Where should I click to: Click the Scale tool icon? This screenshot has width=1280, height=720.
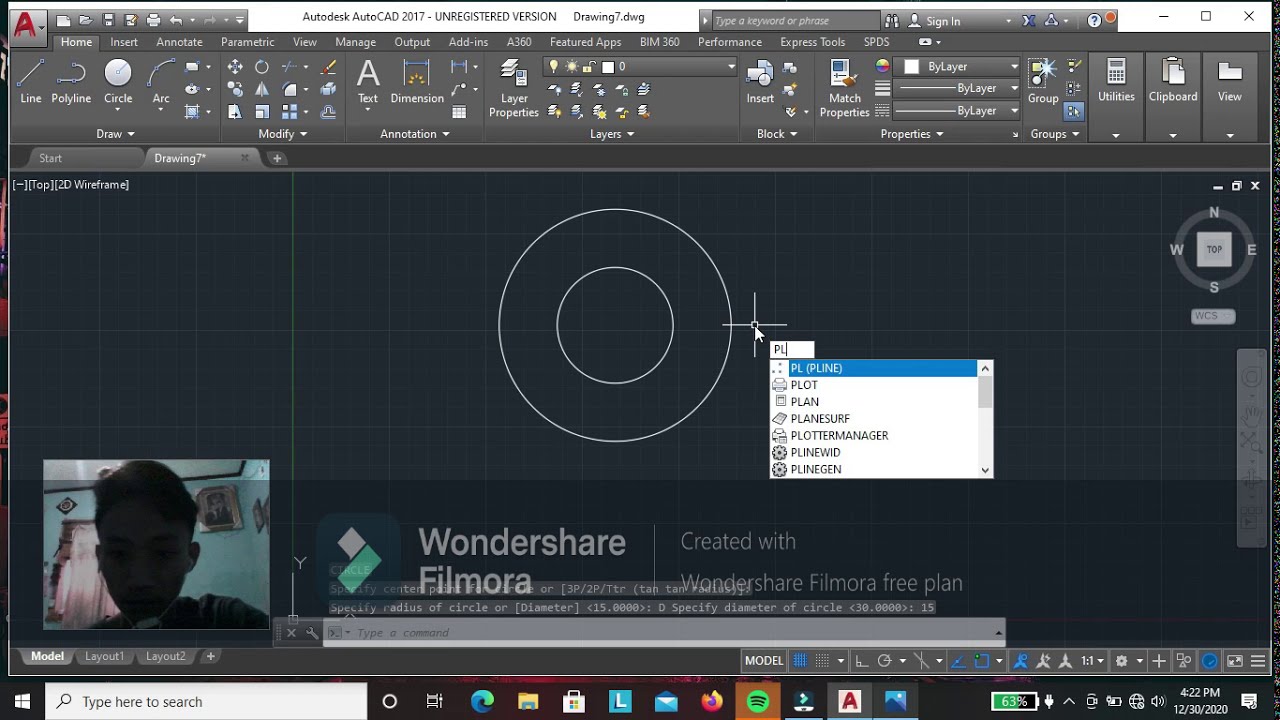[262, 111]
